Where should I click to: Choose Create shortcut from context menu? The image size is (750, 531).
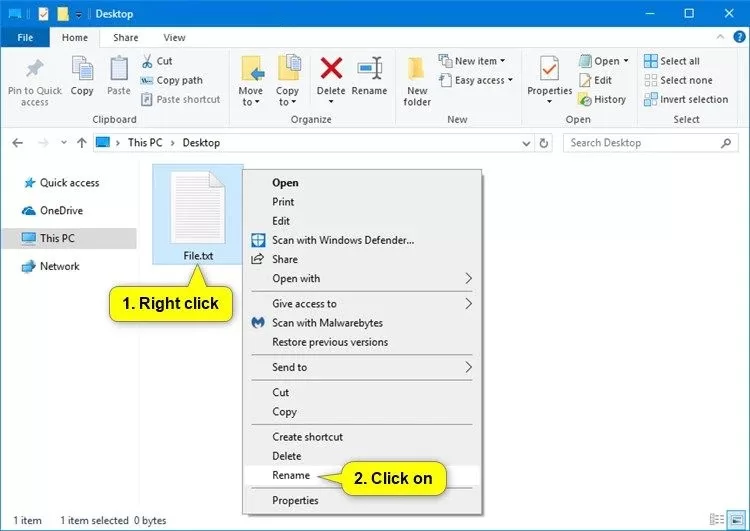tap(362, 437)
